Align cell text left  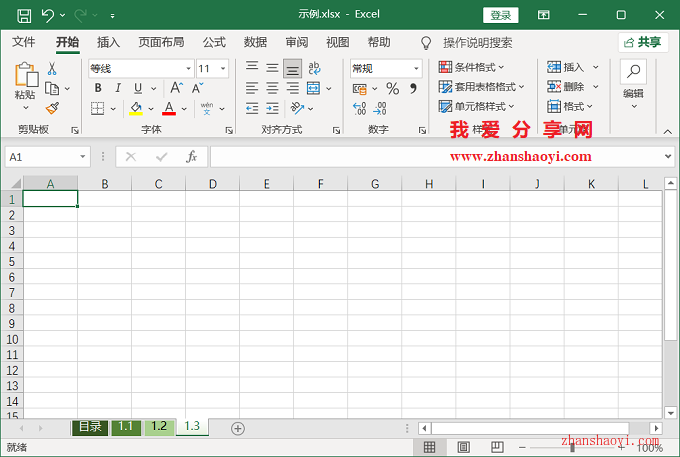click(x=252, y=88)
